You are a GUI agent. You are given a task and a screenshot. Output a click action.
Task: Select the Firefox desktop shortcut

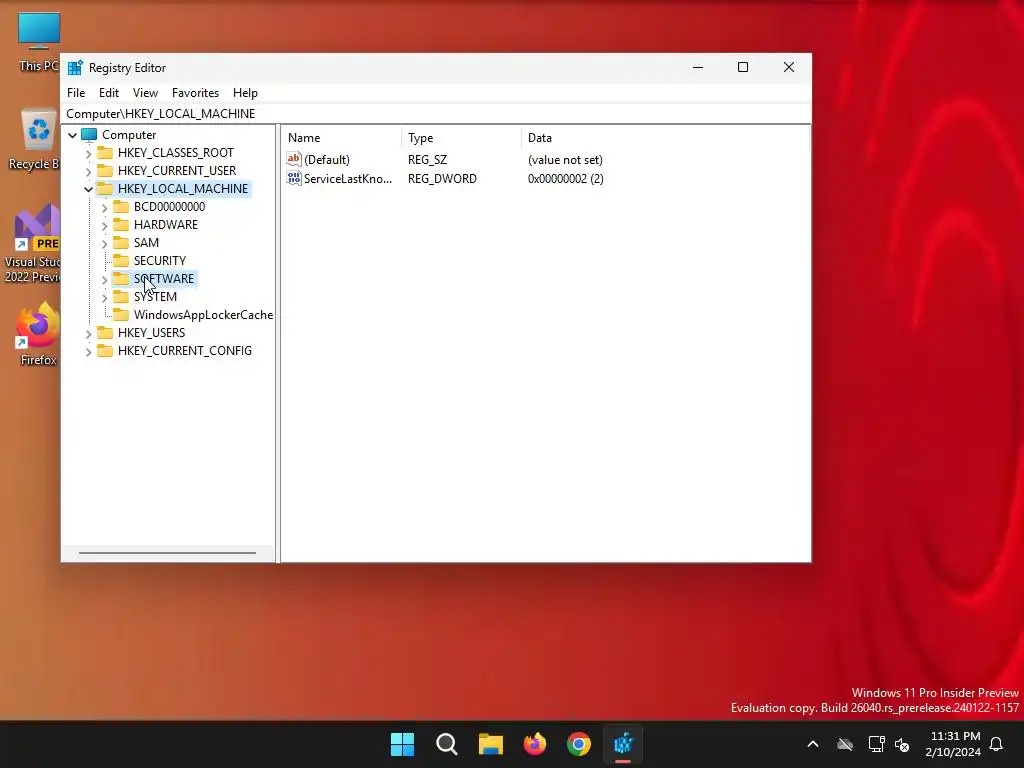(x=38, y=334)
